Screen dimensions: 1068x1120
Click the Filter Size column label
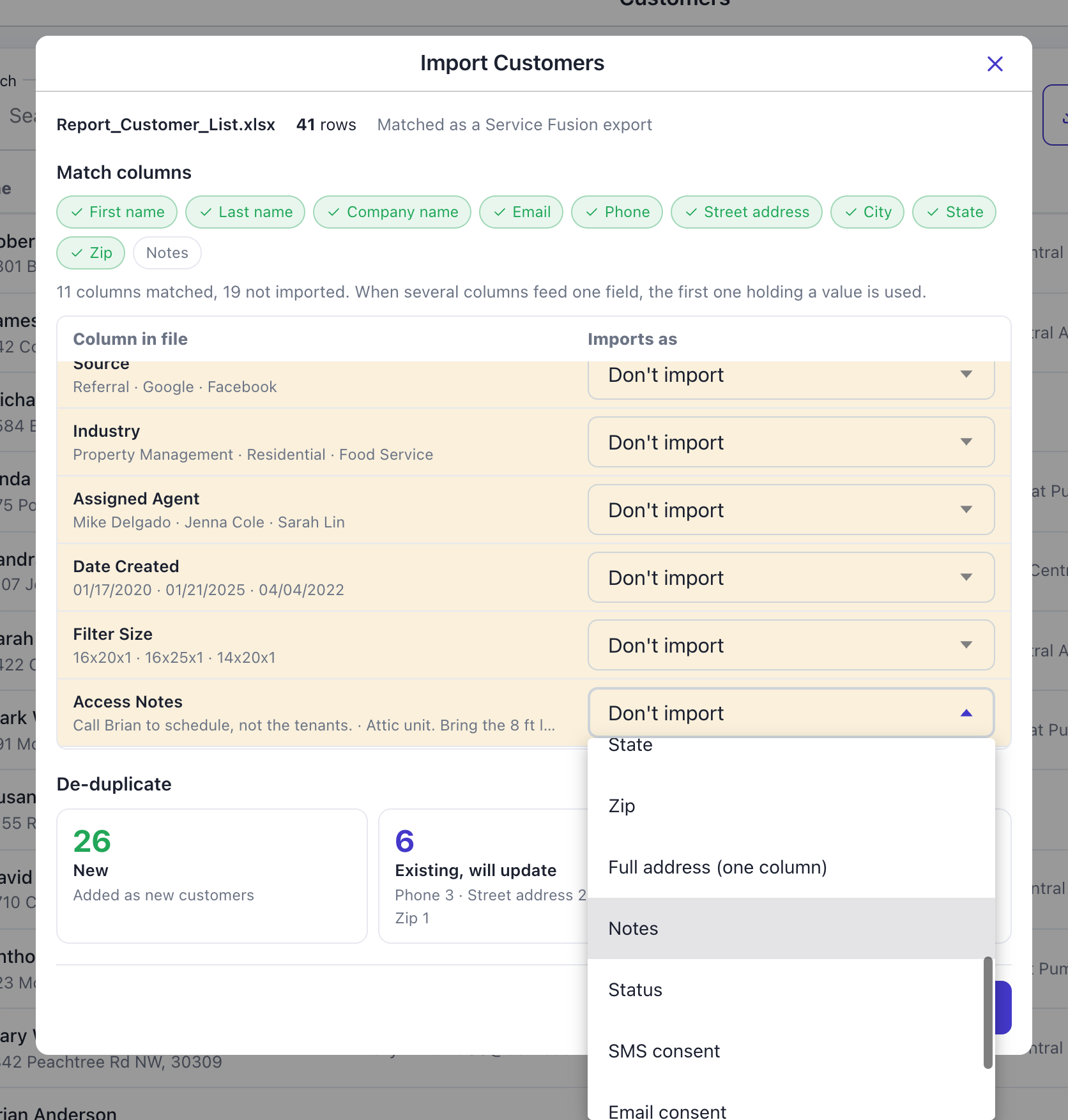point(113,634)
